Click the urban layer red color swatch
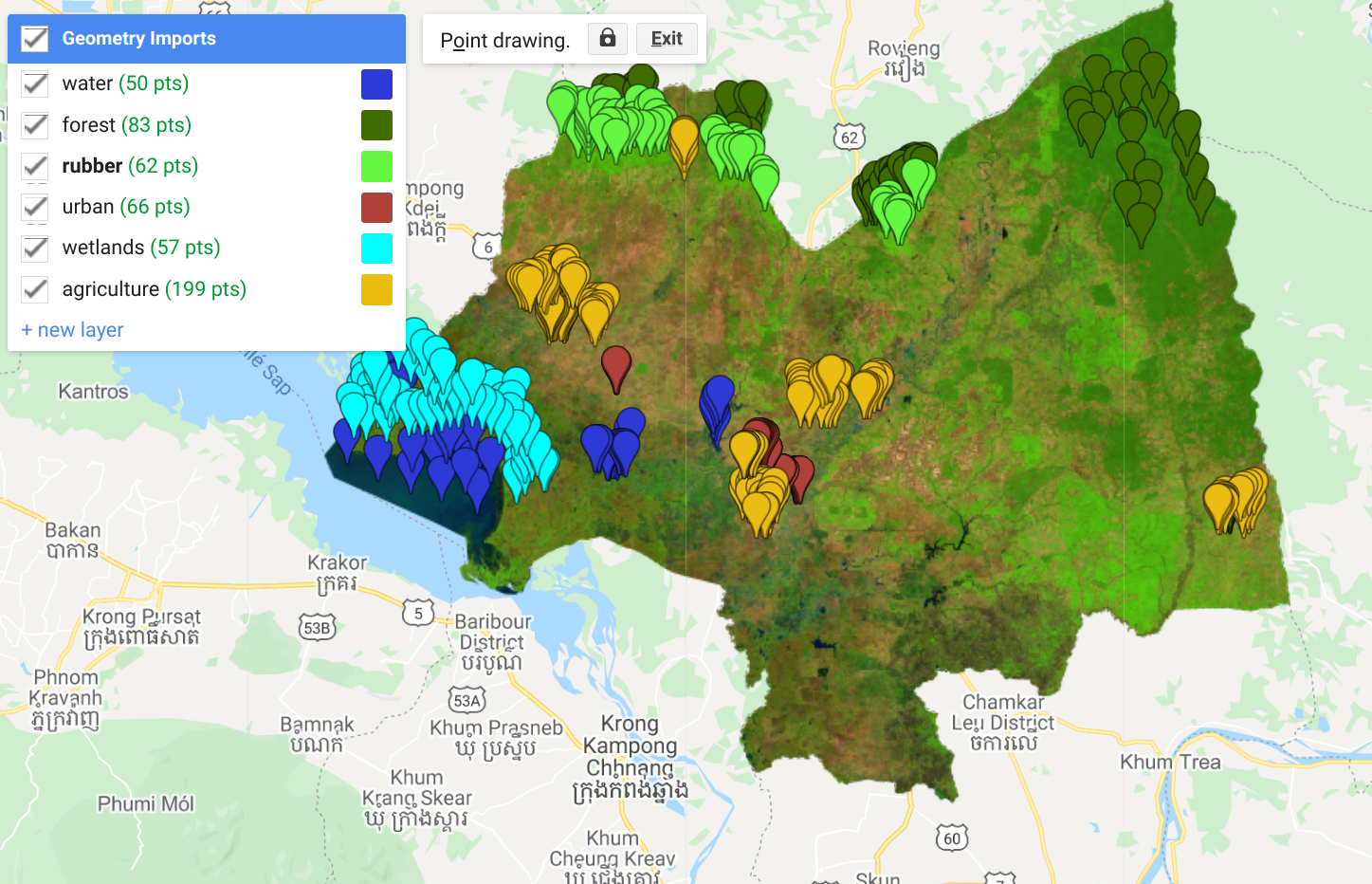 point(376,207)
